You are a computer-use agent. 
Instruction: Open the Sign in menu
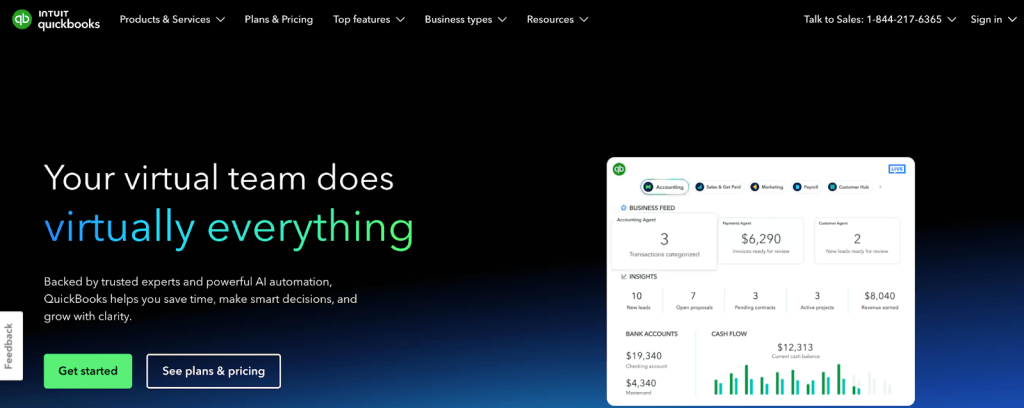pyautogui.click(x=992, y=19)
